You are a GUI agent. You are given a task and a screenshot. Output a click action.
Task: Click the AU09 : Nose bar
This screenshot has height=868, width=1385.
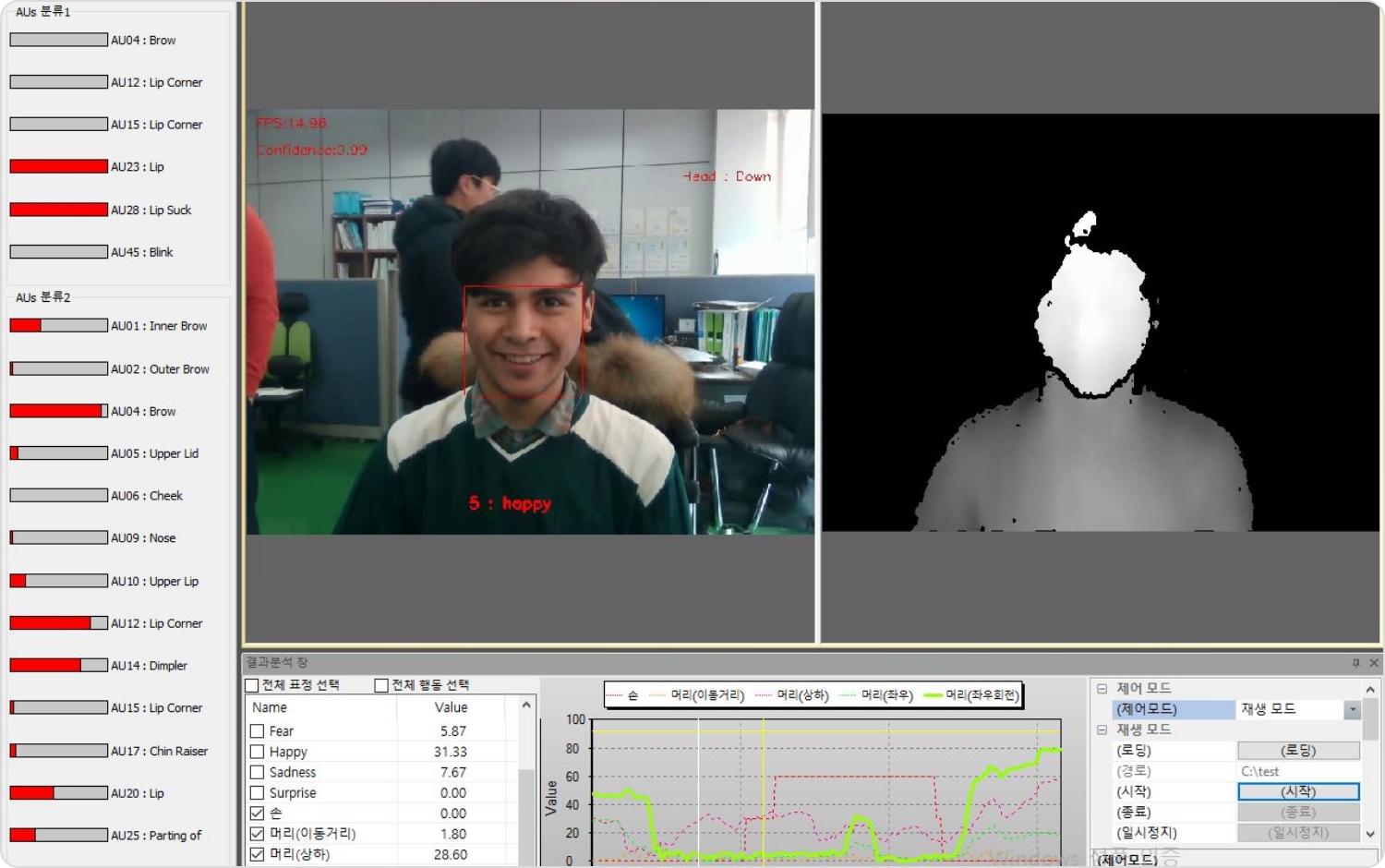[58, 537]
